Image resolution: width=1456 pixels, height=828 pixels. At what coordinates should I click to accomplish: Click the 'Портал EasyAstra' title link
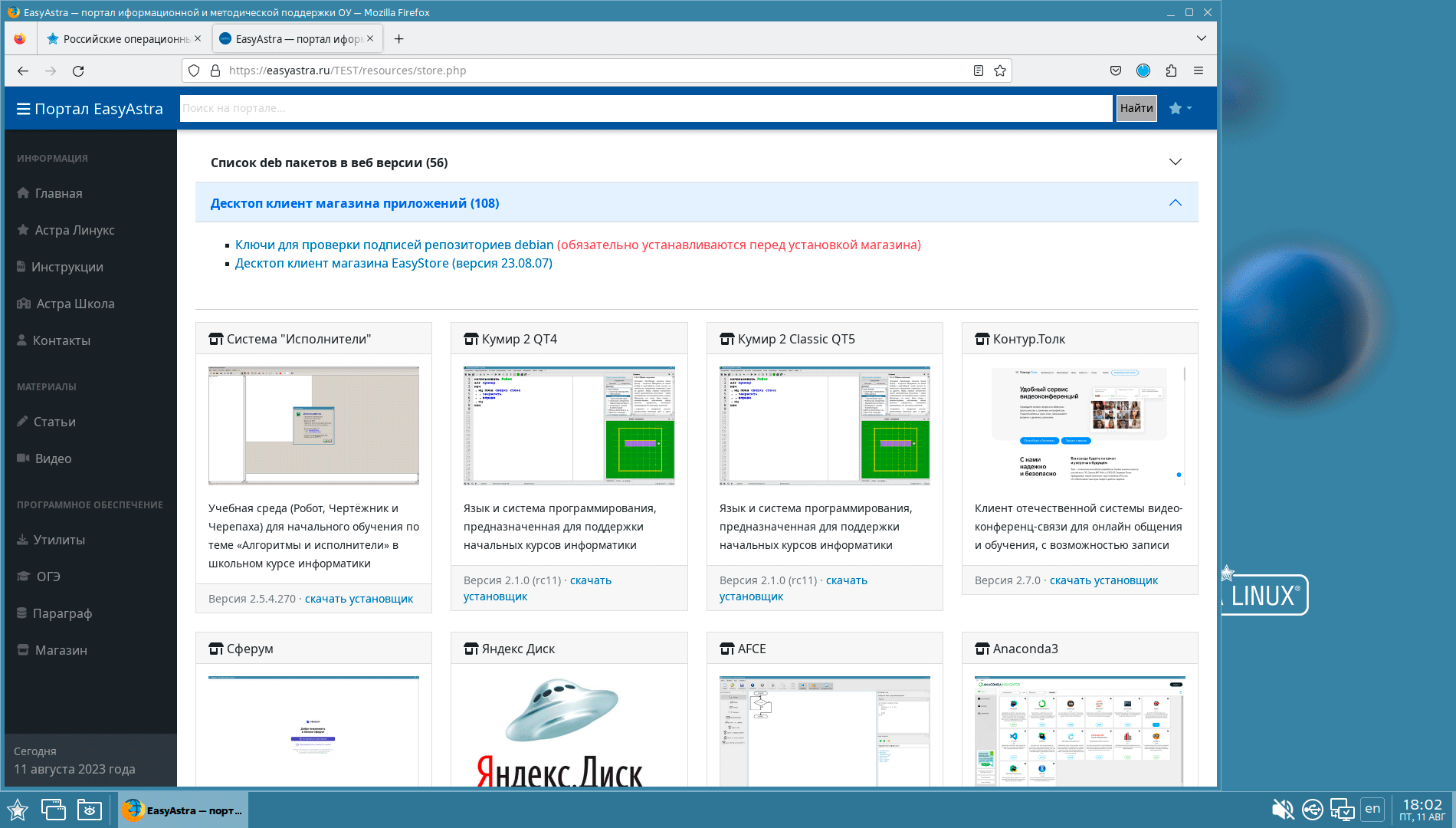click(99, 109)
